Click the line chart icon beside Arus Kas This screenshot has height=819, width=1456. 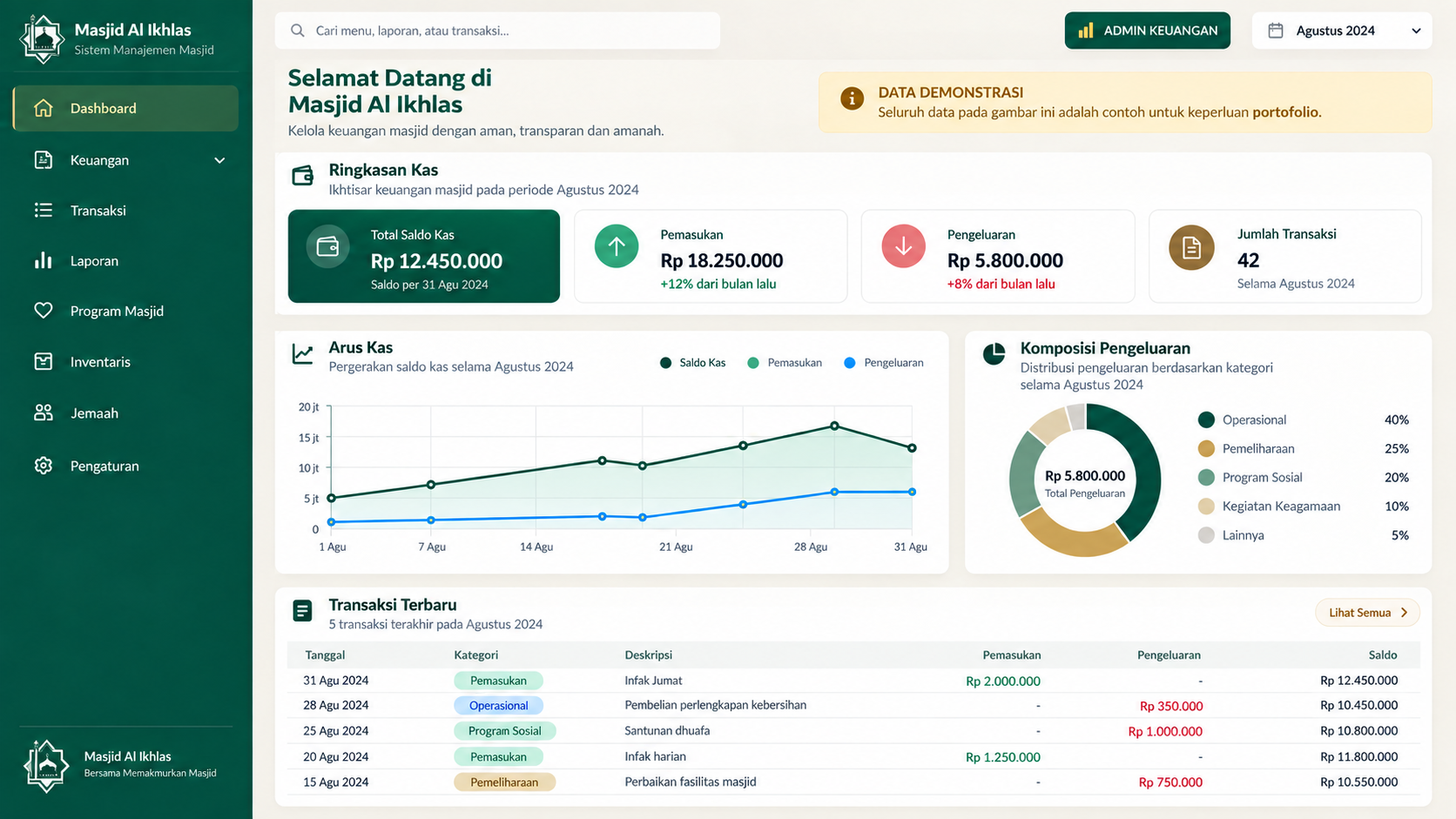point(302,353)
